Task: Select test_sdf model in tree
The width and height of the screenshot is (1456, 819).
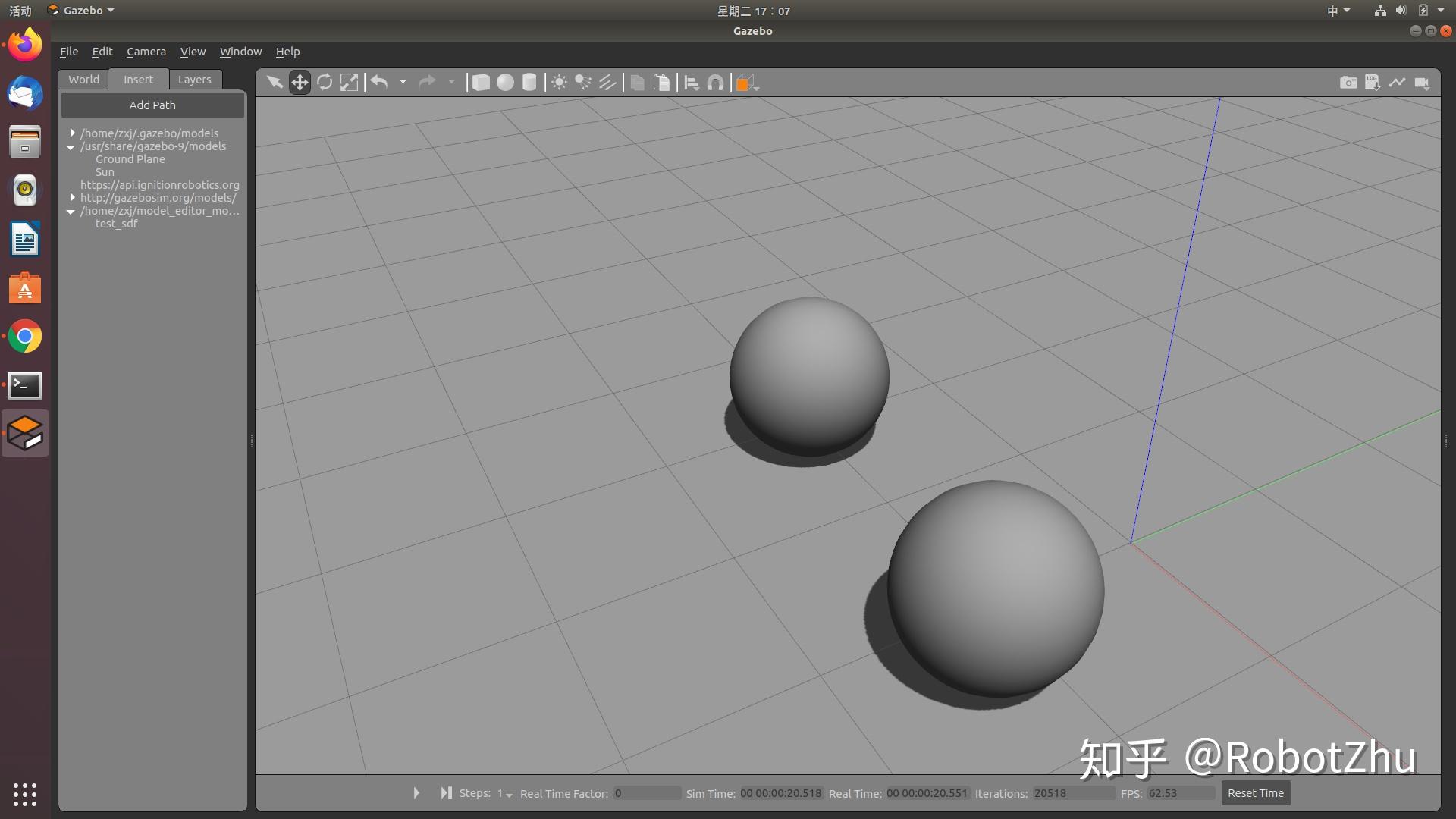Action: (x=116, y=224)
